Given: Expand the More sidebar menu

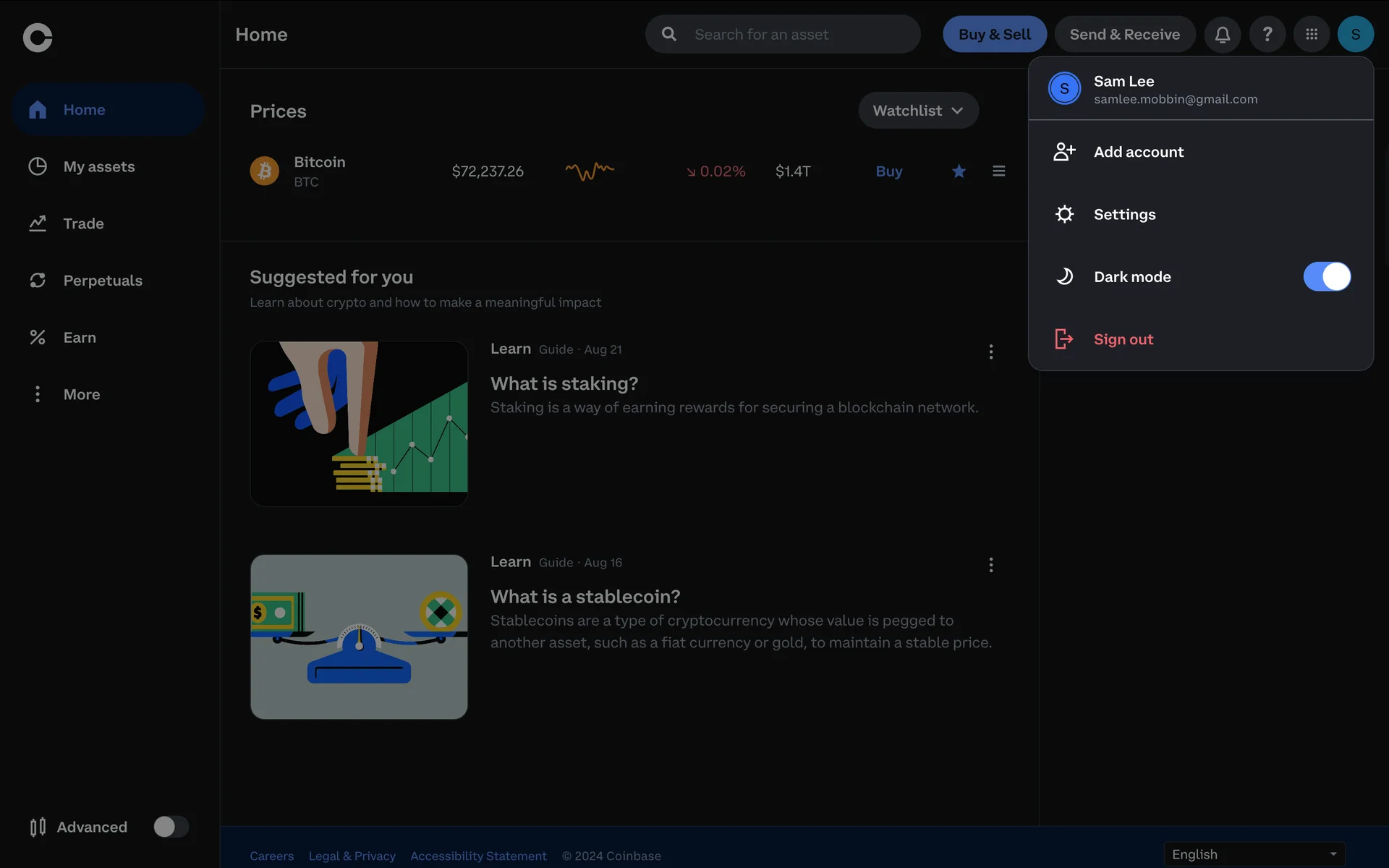Looking at the screenshot, I should point(81,394).
